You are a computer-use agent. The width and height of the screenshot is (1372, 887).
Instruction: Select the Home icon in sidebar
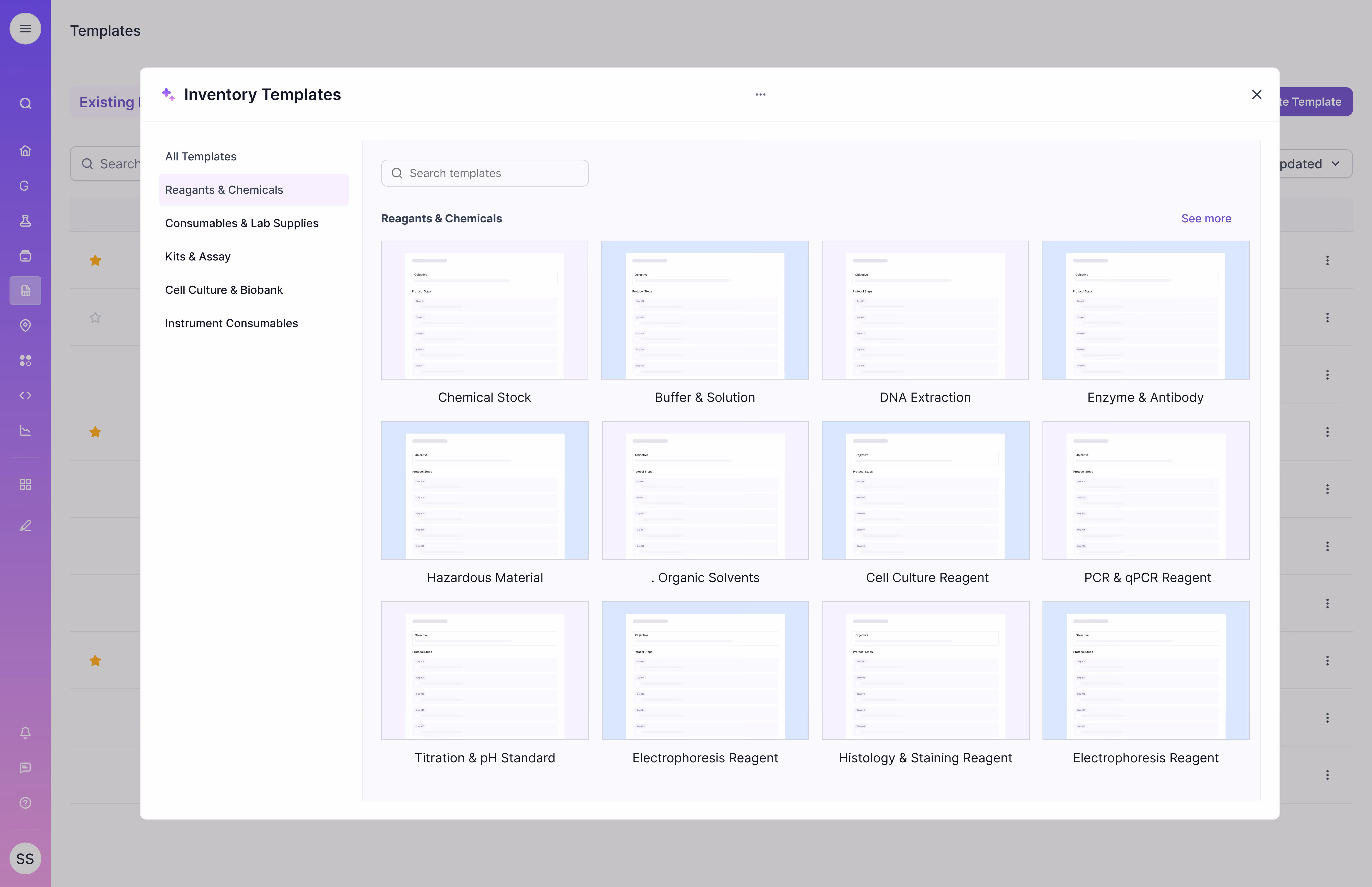click(25, 150)
